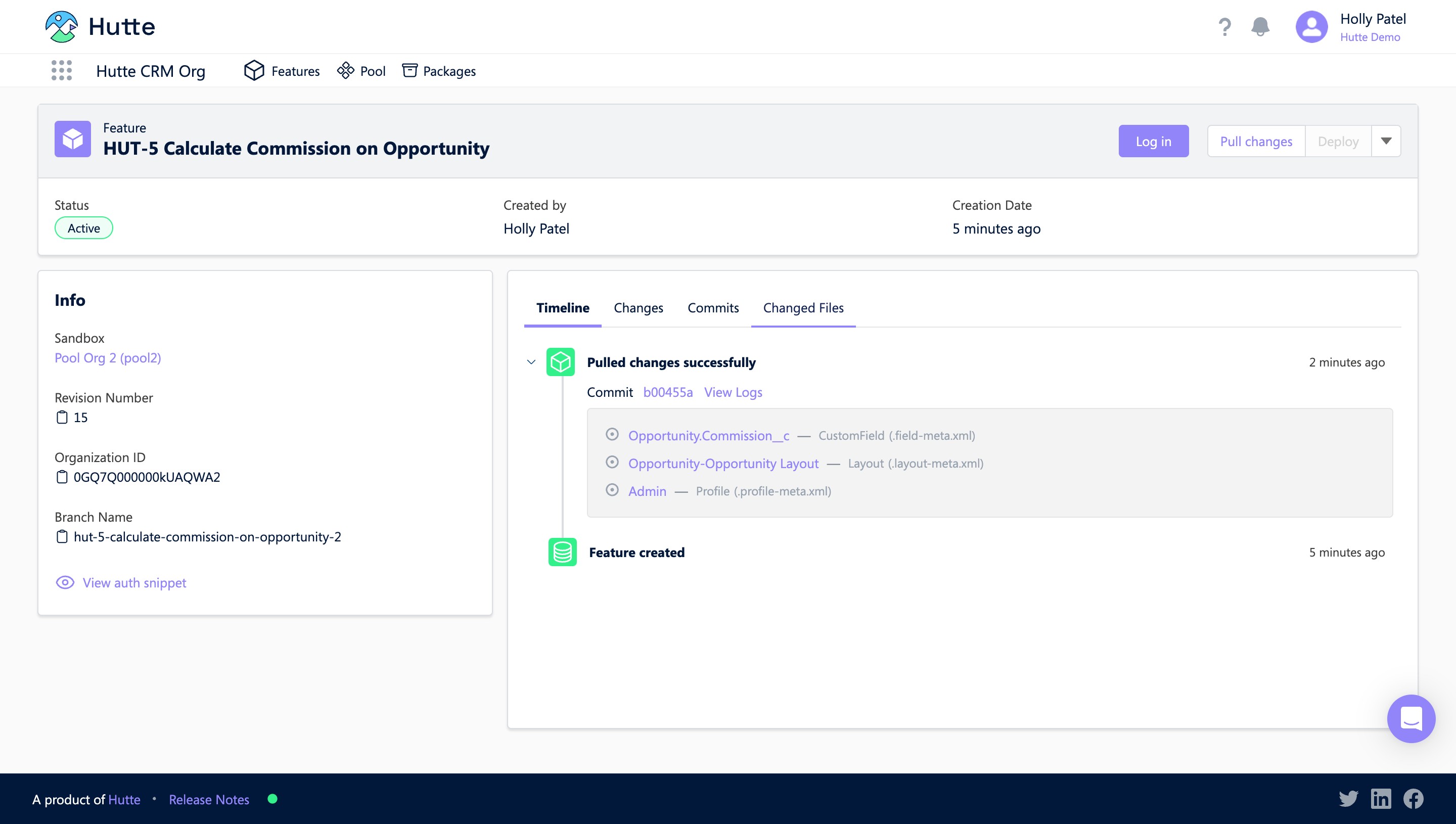The height and width of the screenshot is (824, 1456).
Task: Copy the Revision Number clipboard icon
Action: [62, 418]
